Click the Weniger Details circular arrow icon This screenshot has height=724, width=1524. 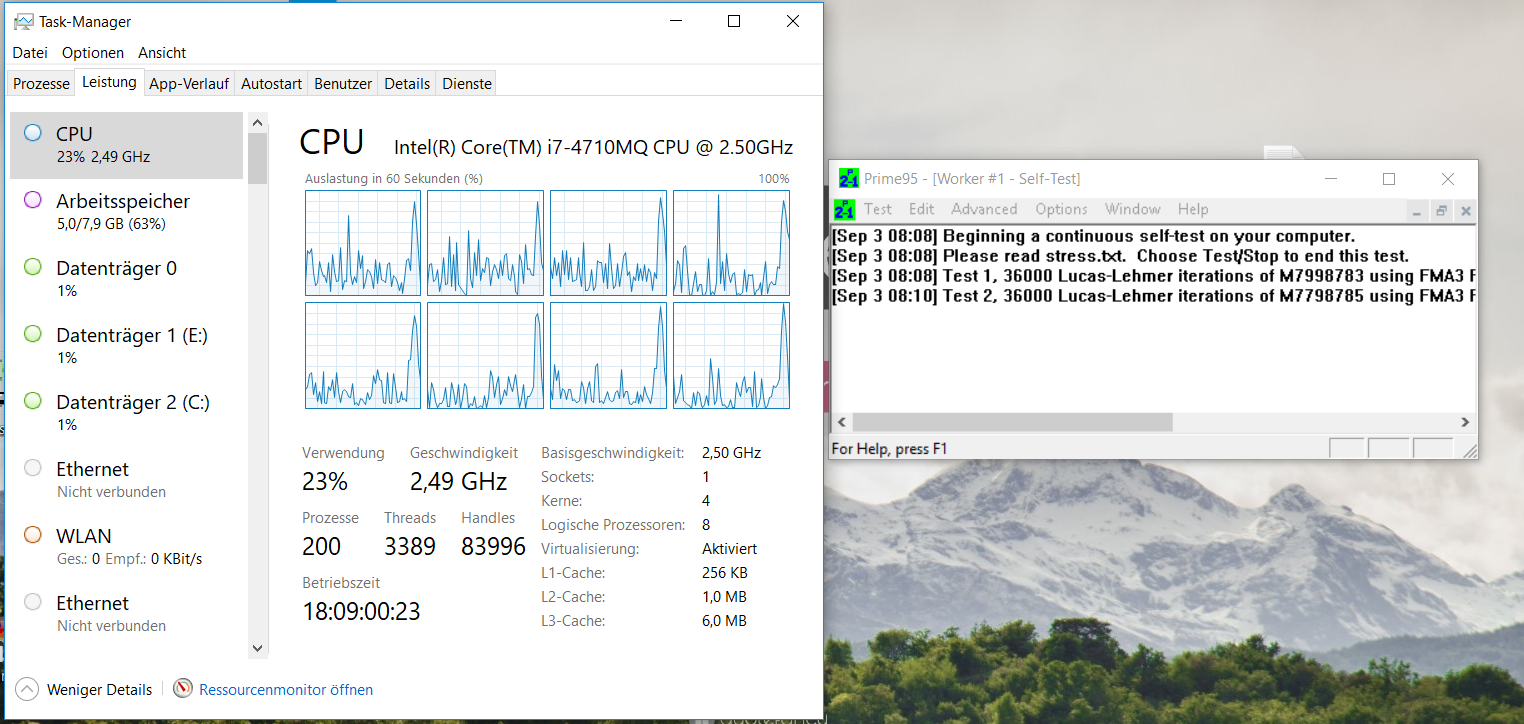(x=28, y=689)
